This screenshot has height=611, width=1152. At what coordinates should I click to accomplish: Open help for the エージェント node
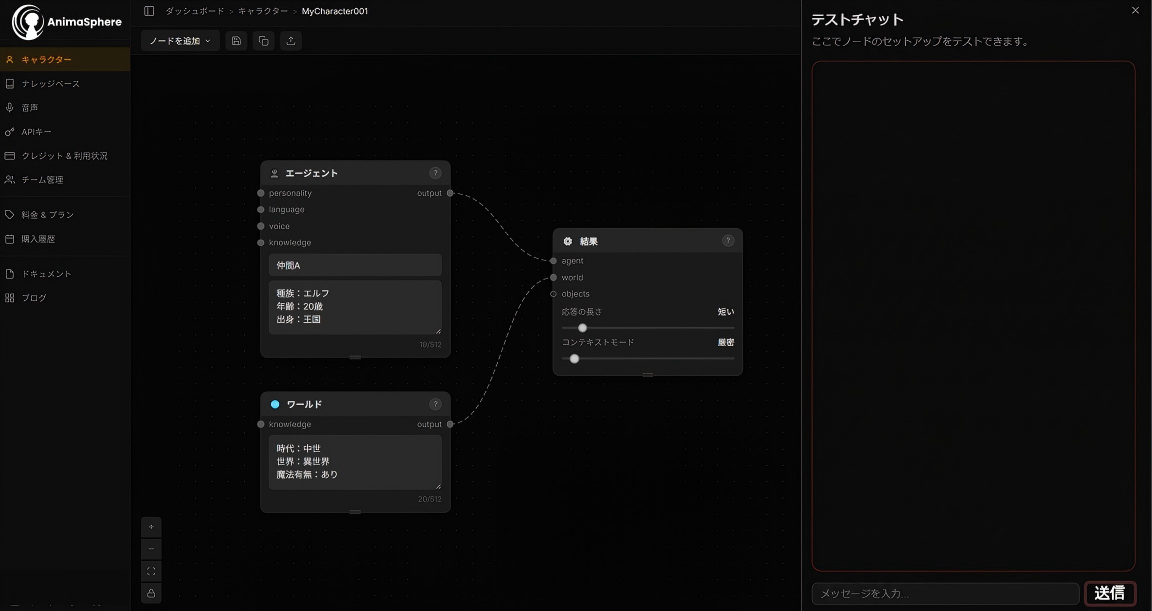click(x=435, y=172)
